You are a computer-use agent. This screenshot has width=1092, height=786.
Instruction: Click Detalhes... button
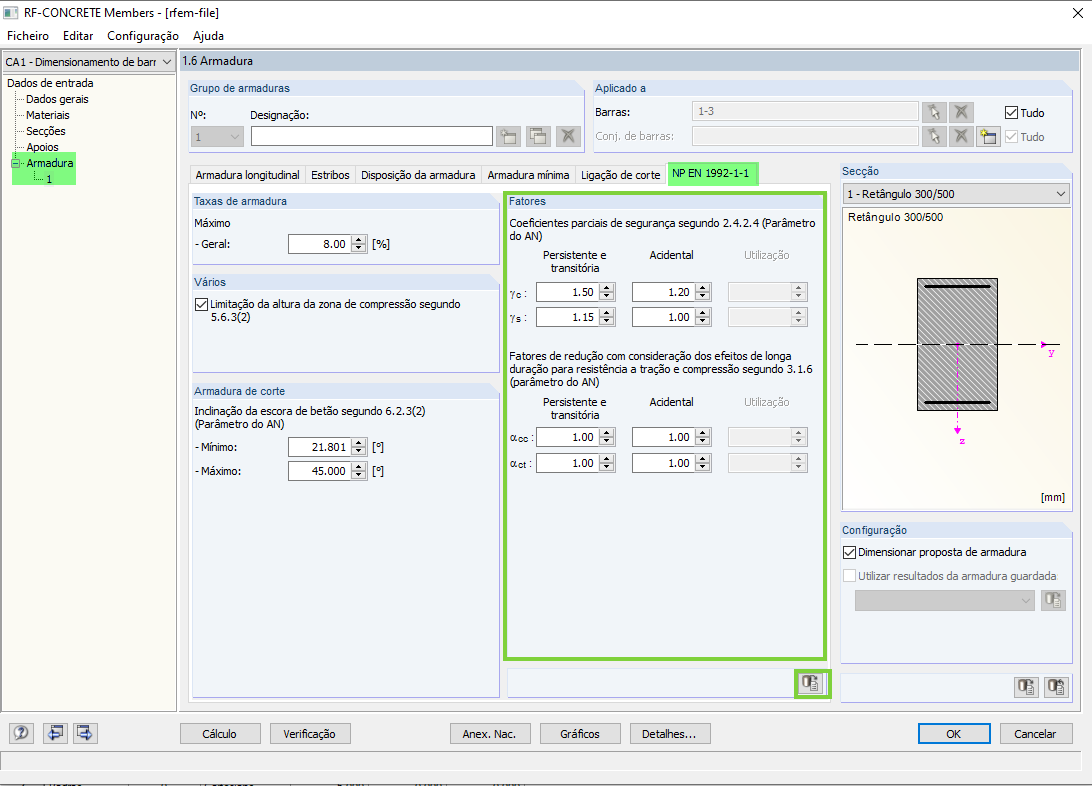pyautogui.click(x=670, y=734)
